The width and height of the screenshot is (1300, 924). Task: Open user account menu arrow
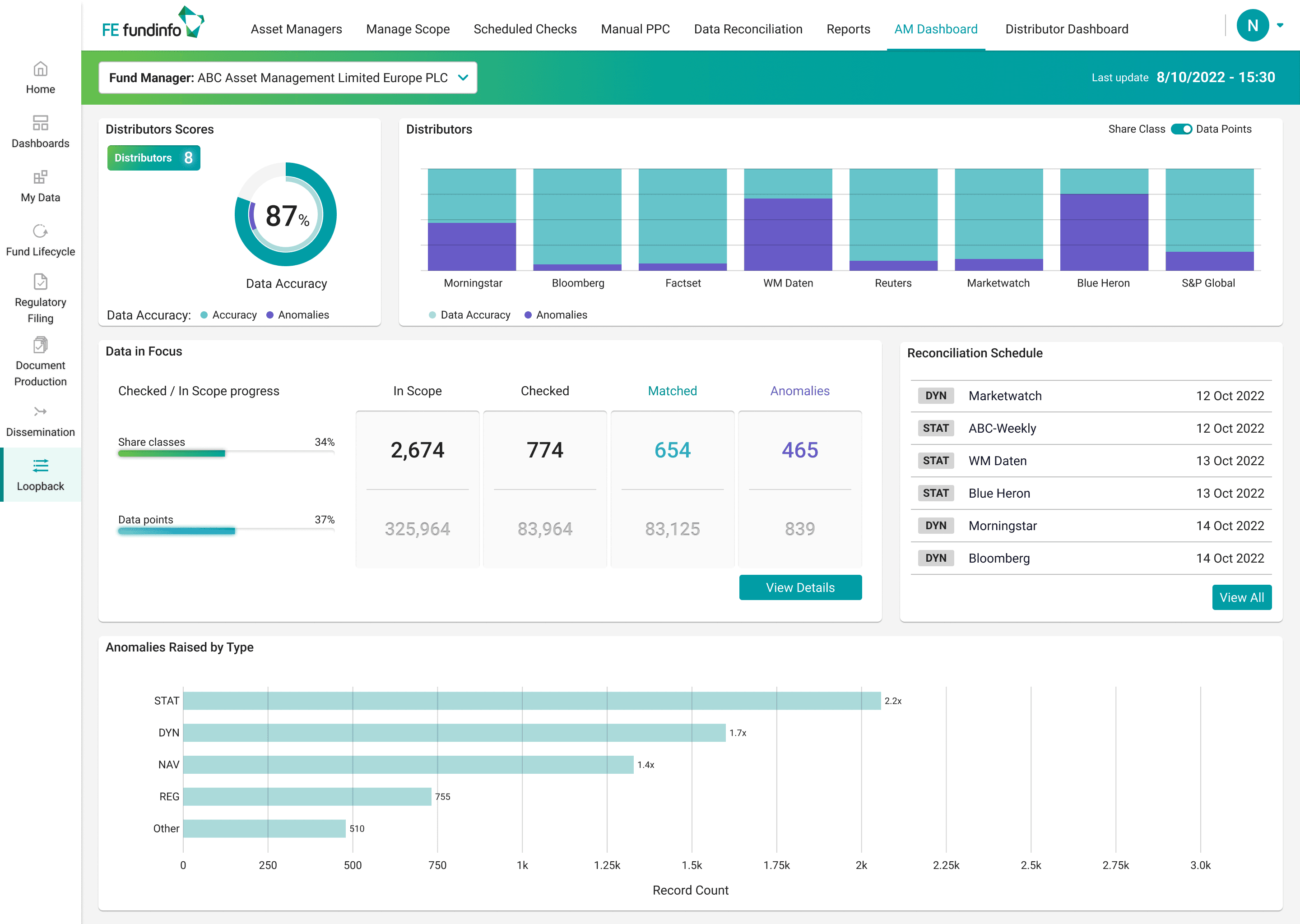(1280, 26)
